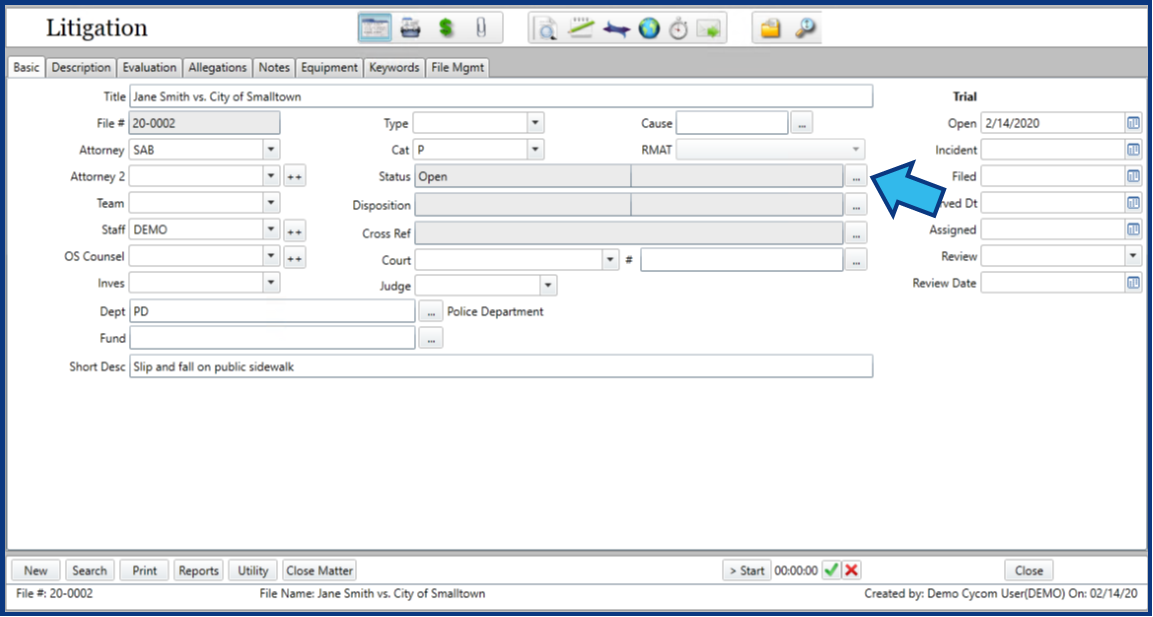Expand the Review dropdown
Image resolution: width=1153 pixels, height=617 pixels.
click(1133, 256)
